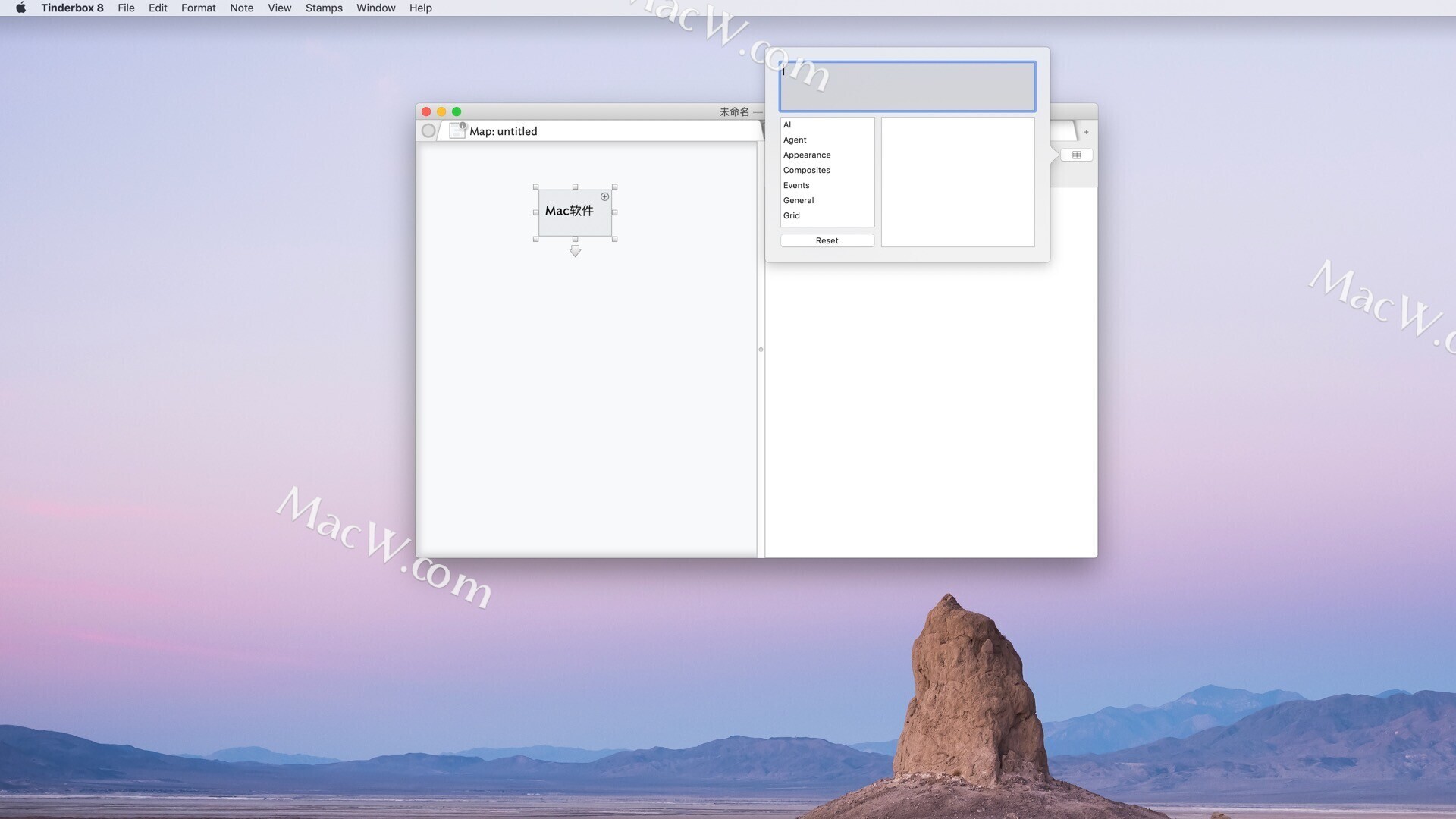
Task: Click the down arrow below the Mac软件 note
Action: pyautogui.click(x=575, y=250)
